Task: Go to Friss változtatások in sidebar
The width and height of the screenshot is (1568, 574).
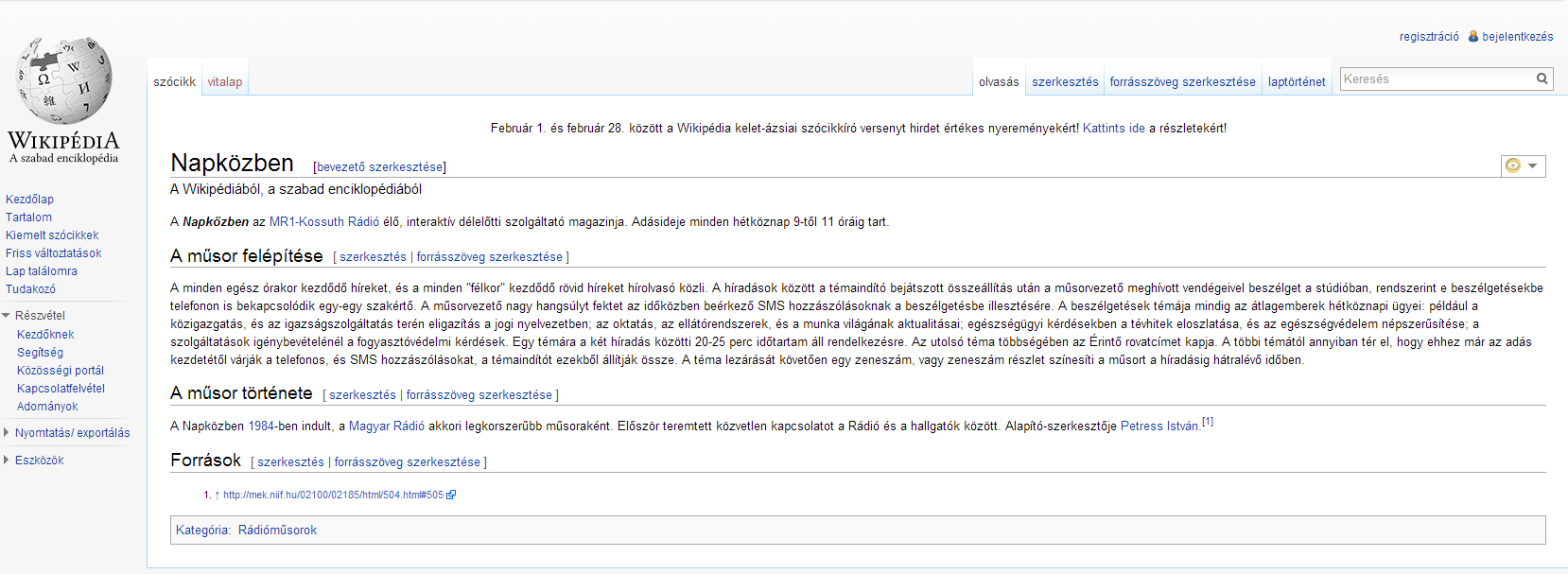Action: [53, 253]
